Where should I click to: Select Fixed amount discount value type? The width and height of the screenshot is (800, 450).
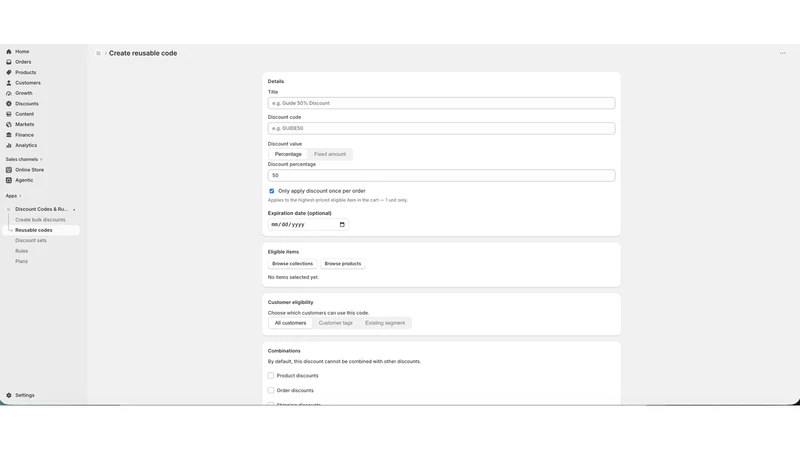(330, 154)
